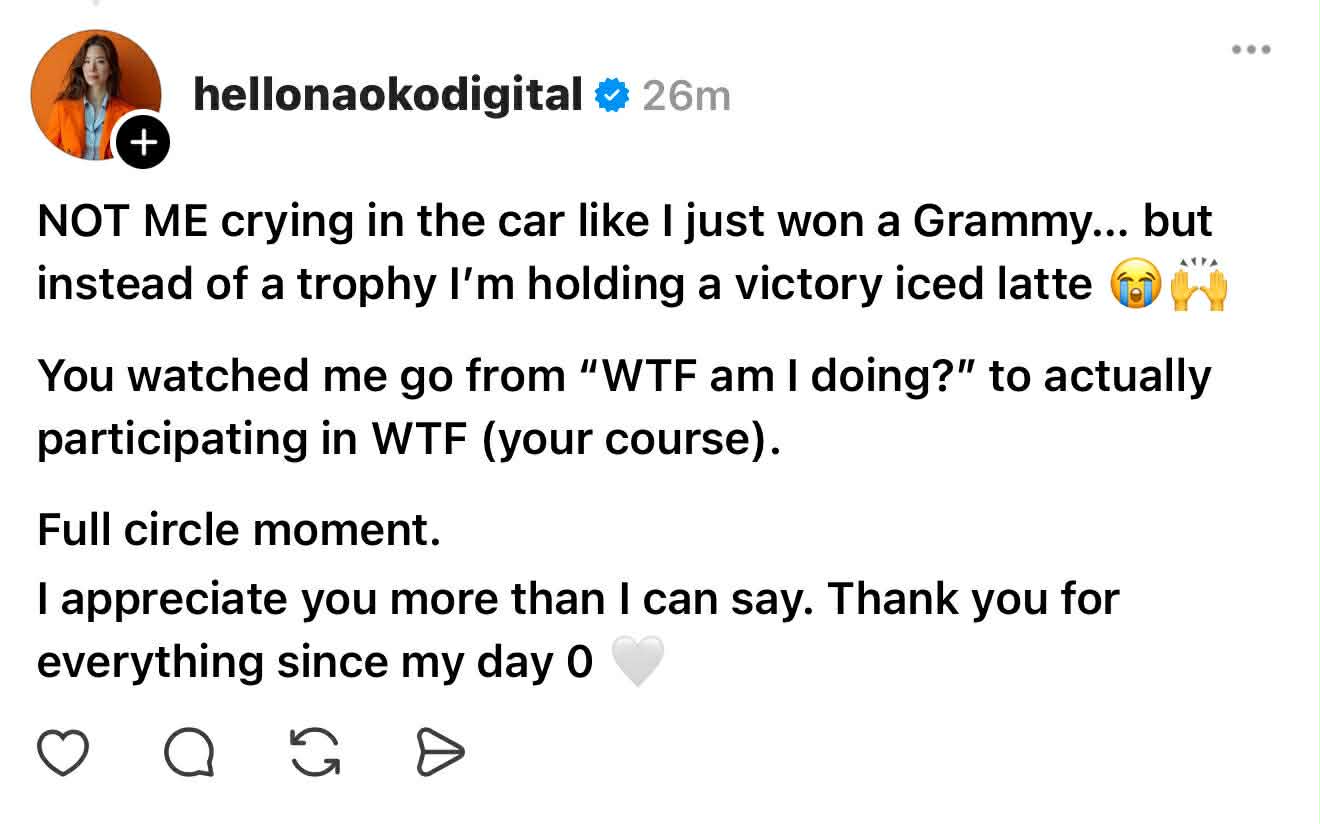Click the "participating in WTF (your course)" line
Image resolution: width=1320 pixels, height=824 pixels.
(408, 441)
